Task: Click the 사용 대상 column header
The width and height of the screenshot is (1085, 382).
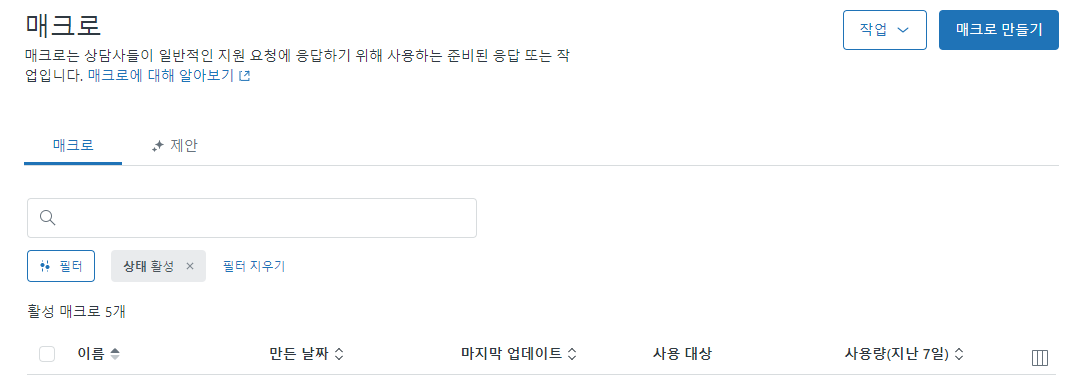Action: click(682, 354)
